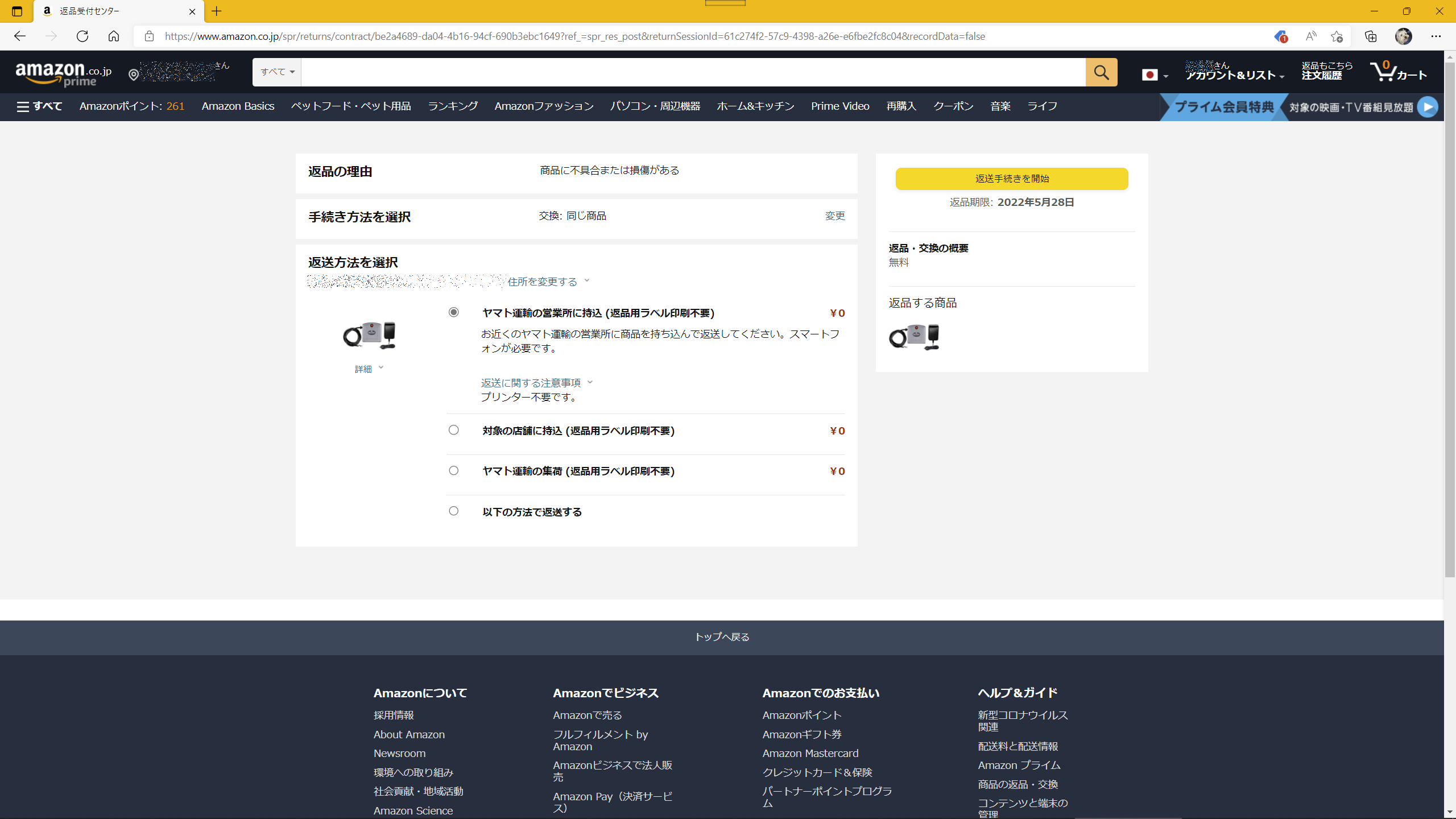Screen dimensions: 1456x819
Task: Click the Prime Video banner play icon
Action: coord(1428,107)
